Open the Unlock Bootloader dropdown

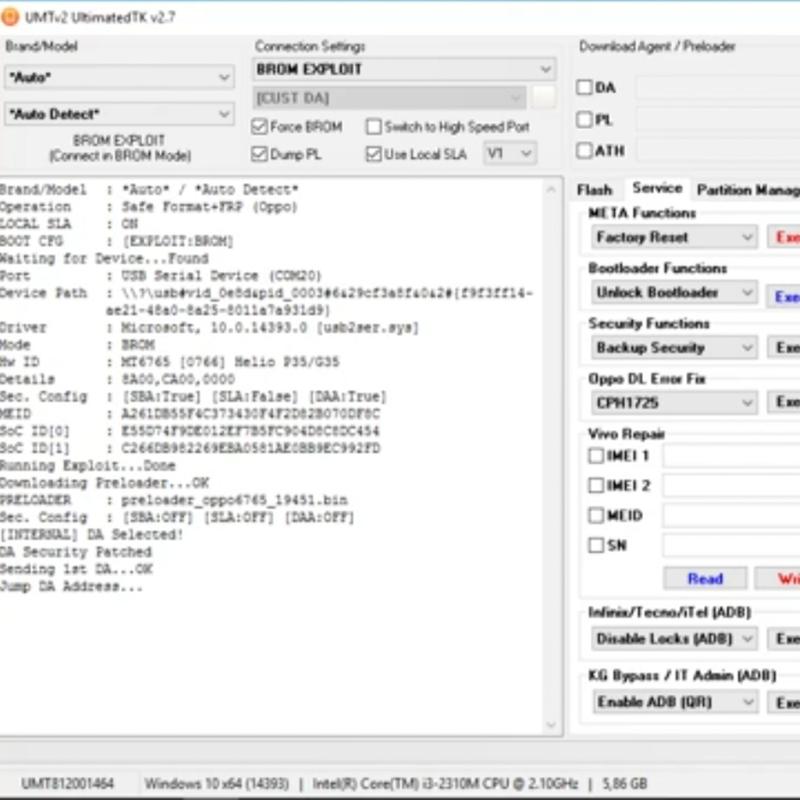pos(674,292)
